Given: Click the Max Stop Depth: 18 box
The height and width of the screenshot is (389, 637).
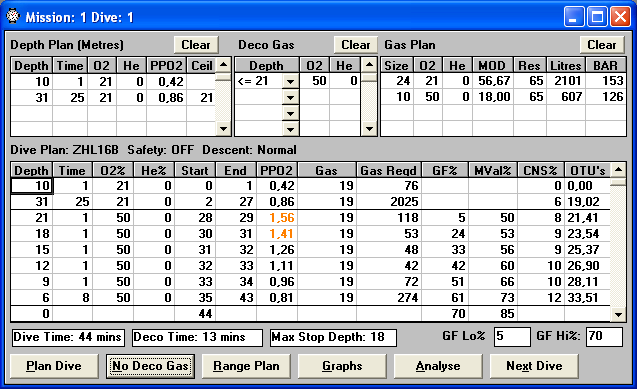Looking at the screenshot, I should pos(333,337).
